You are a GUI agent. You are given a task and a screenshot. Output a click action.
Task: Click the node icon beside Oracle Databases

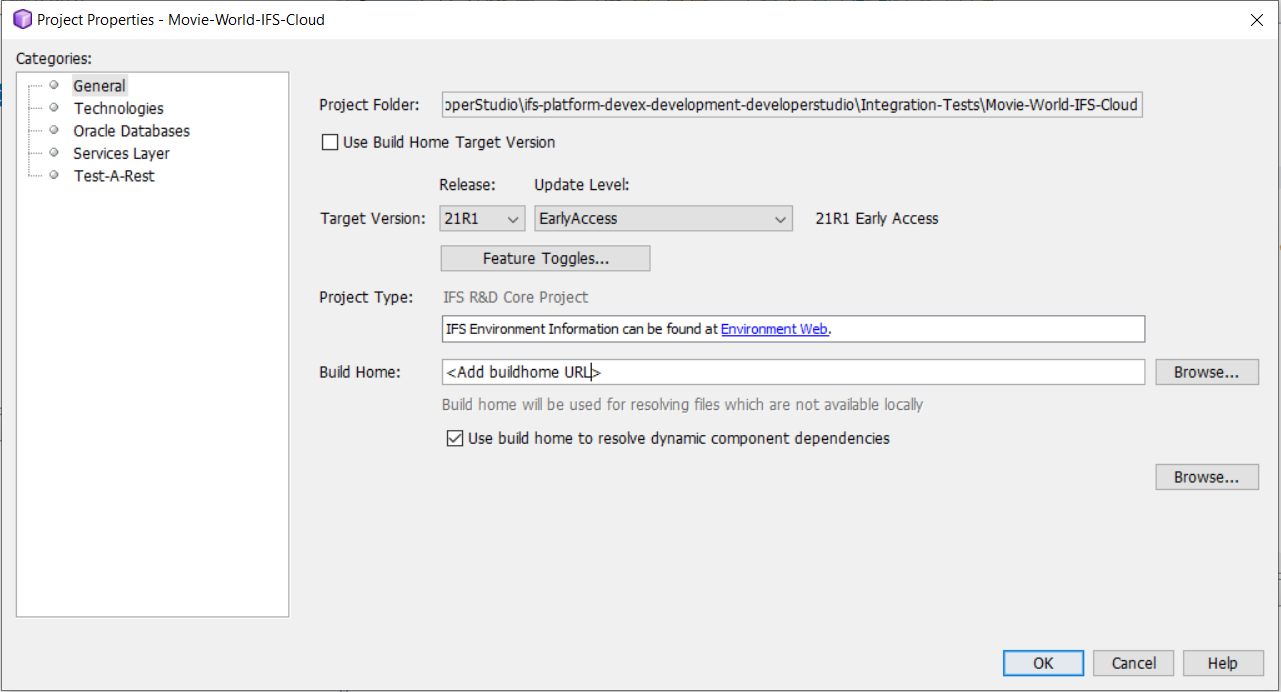coord(54,130)
